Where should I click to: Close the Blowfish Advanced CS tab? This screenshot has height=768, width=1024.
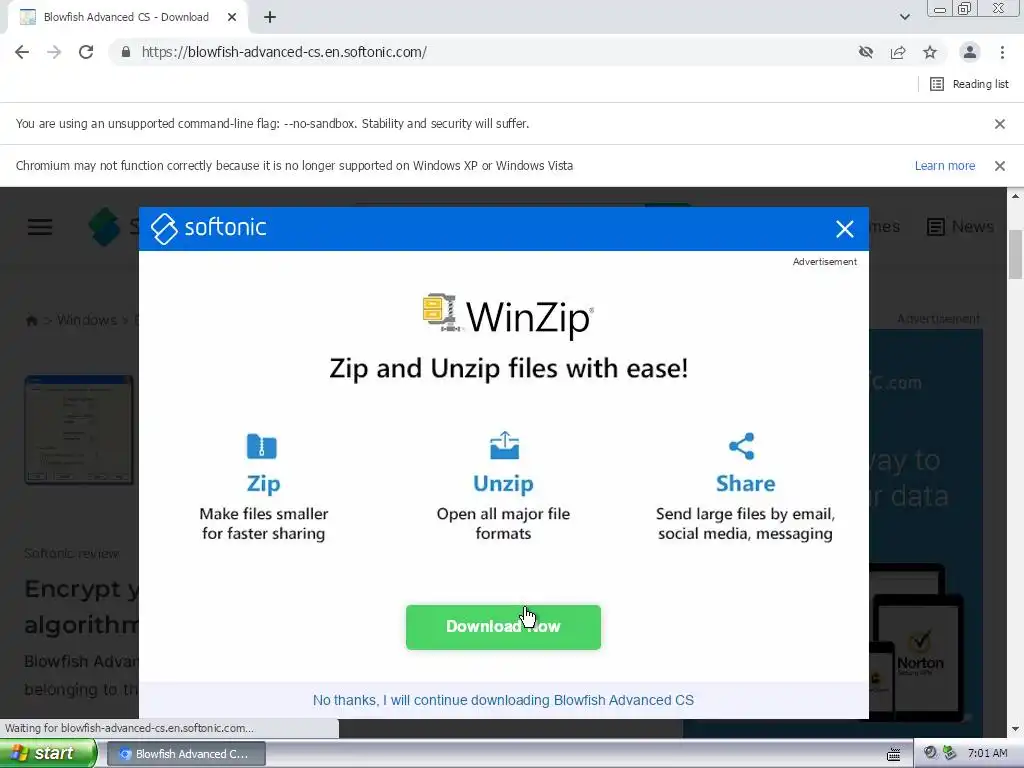(232, 18)
